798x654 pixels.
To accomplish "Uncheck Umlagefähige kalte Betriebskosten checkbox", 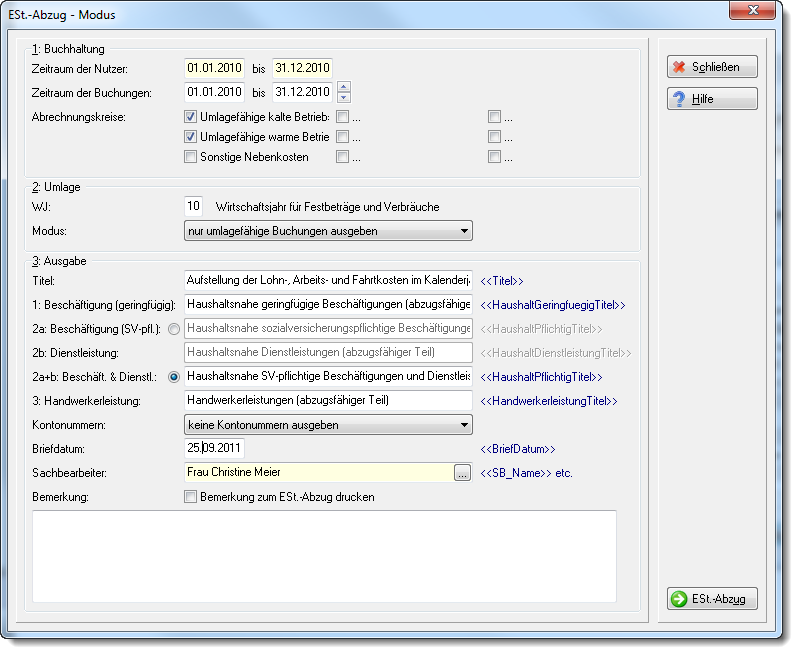I will tap(190, 117).
